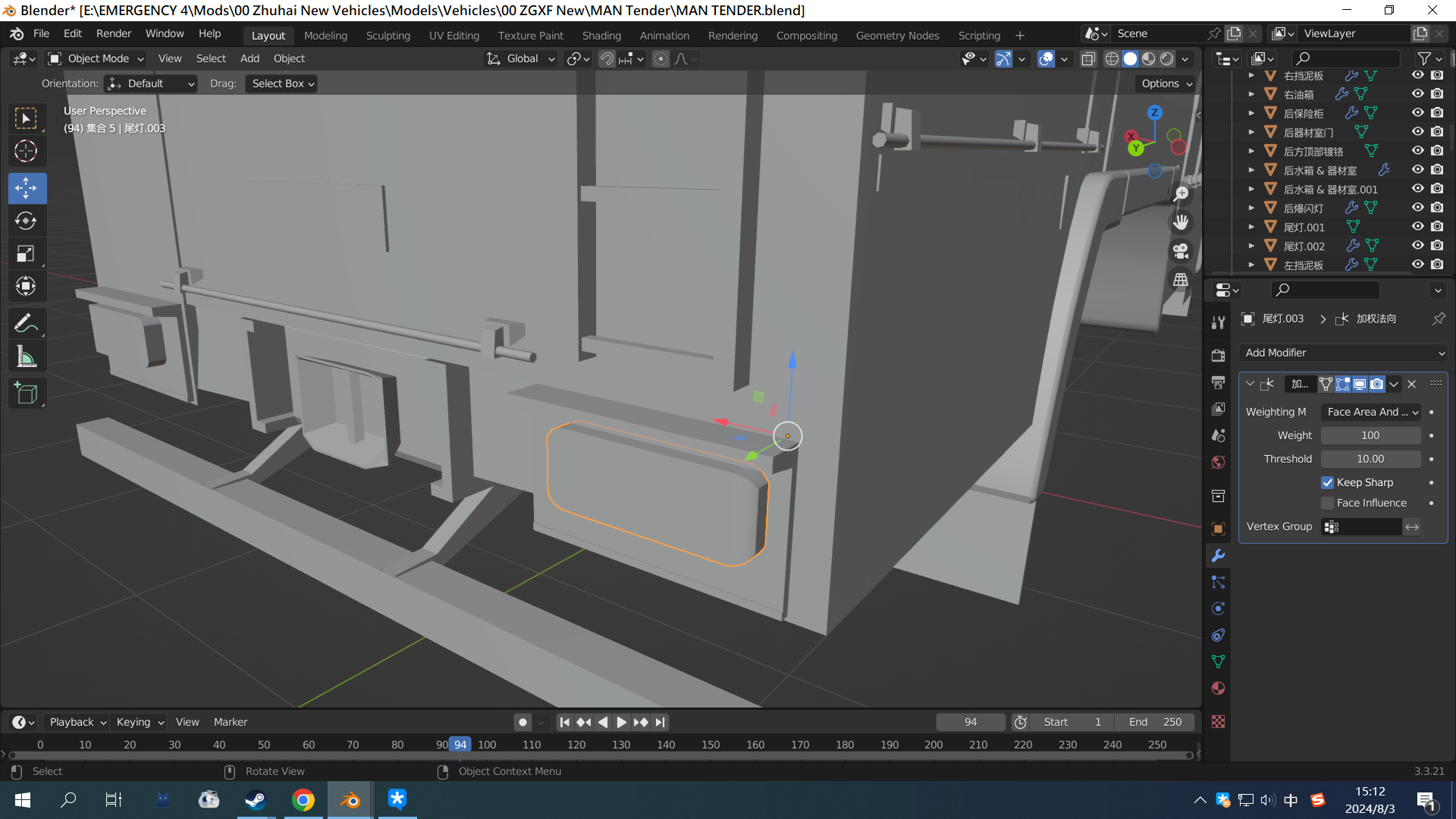Hide 尾灯.001 with its eye icon
Image resolution: width=1456 pixels, height=819 pixels.
click(1417, 227)
